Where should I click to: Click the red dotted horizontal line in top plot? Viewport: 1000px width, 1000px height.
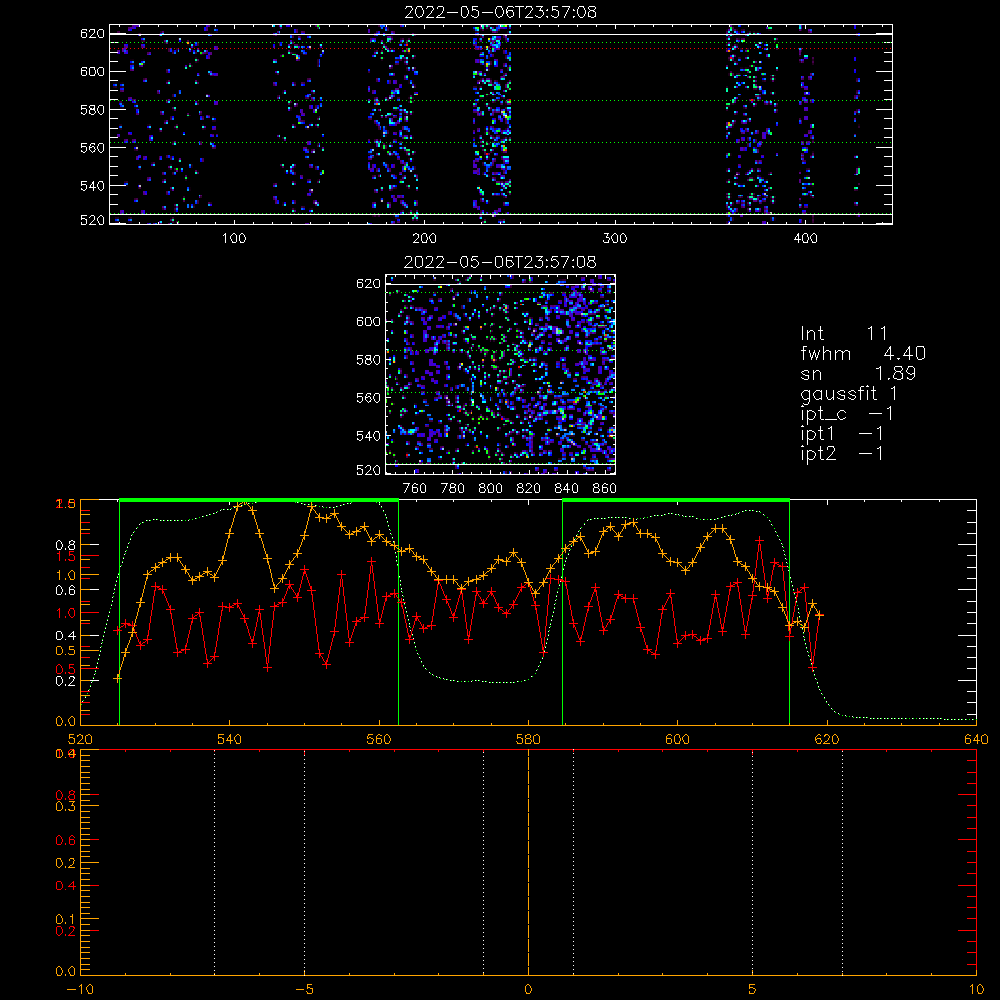tap(501, 48)
